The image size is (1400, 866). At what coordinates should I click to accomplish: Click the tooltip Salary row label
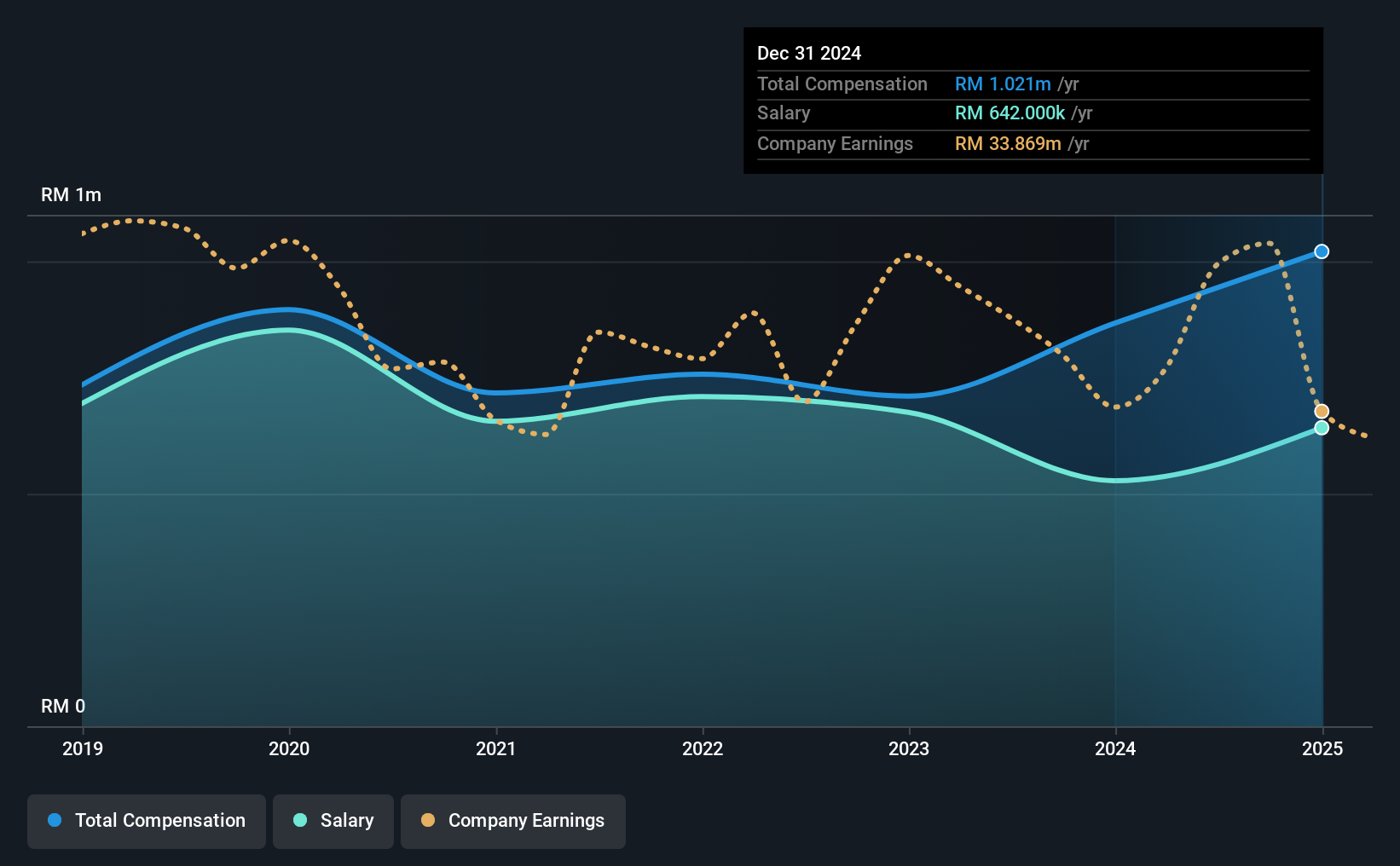(x=784, y=113)
